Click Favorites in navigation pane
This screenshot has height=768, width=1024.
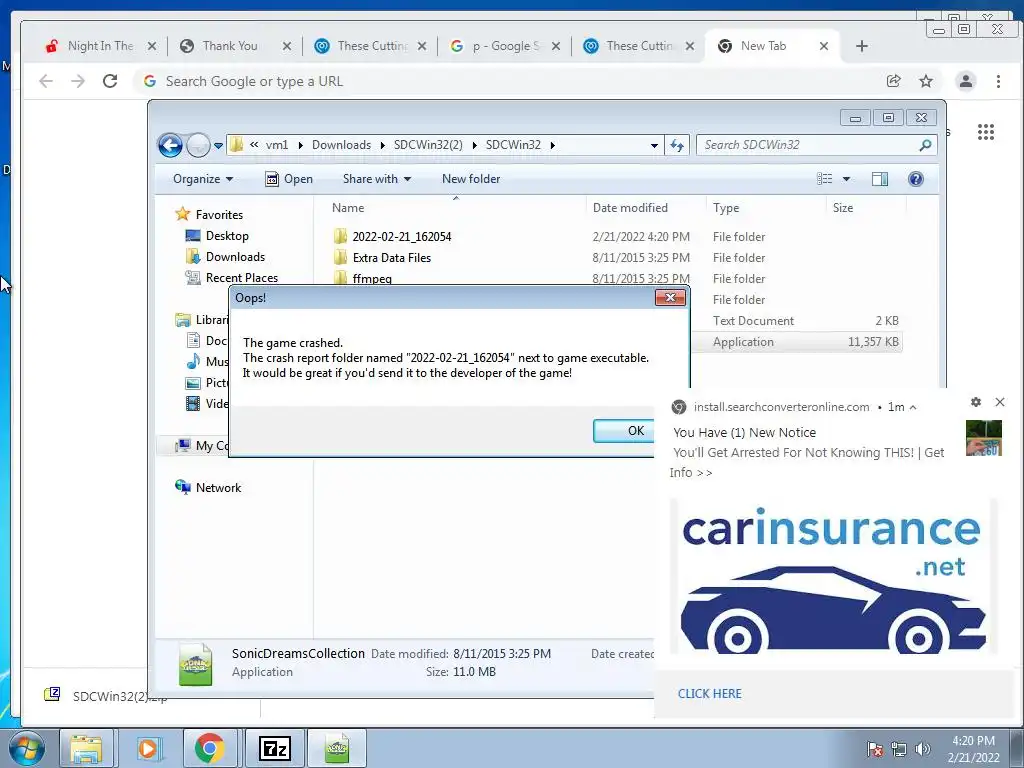[x=219, y=215]
